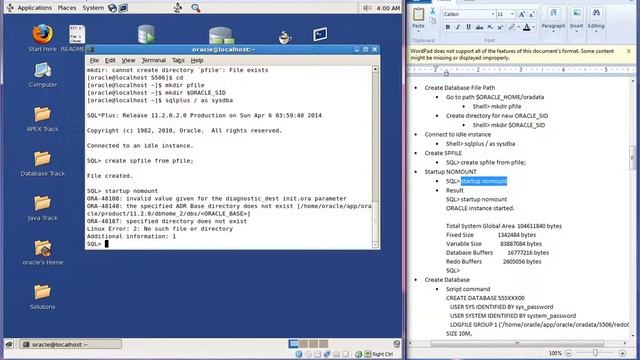Image resolution: width=640 pixels, height=360 pixels.
Task: Click the 4:00 AM clock in panel
Action: pyautogui.click(x=388, y=8)
